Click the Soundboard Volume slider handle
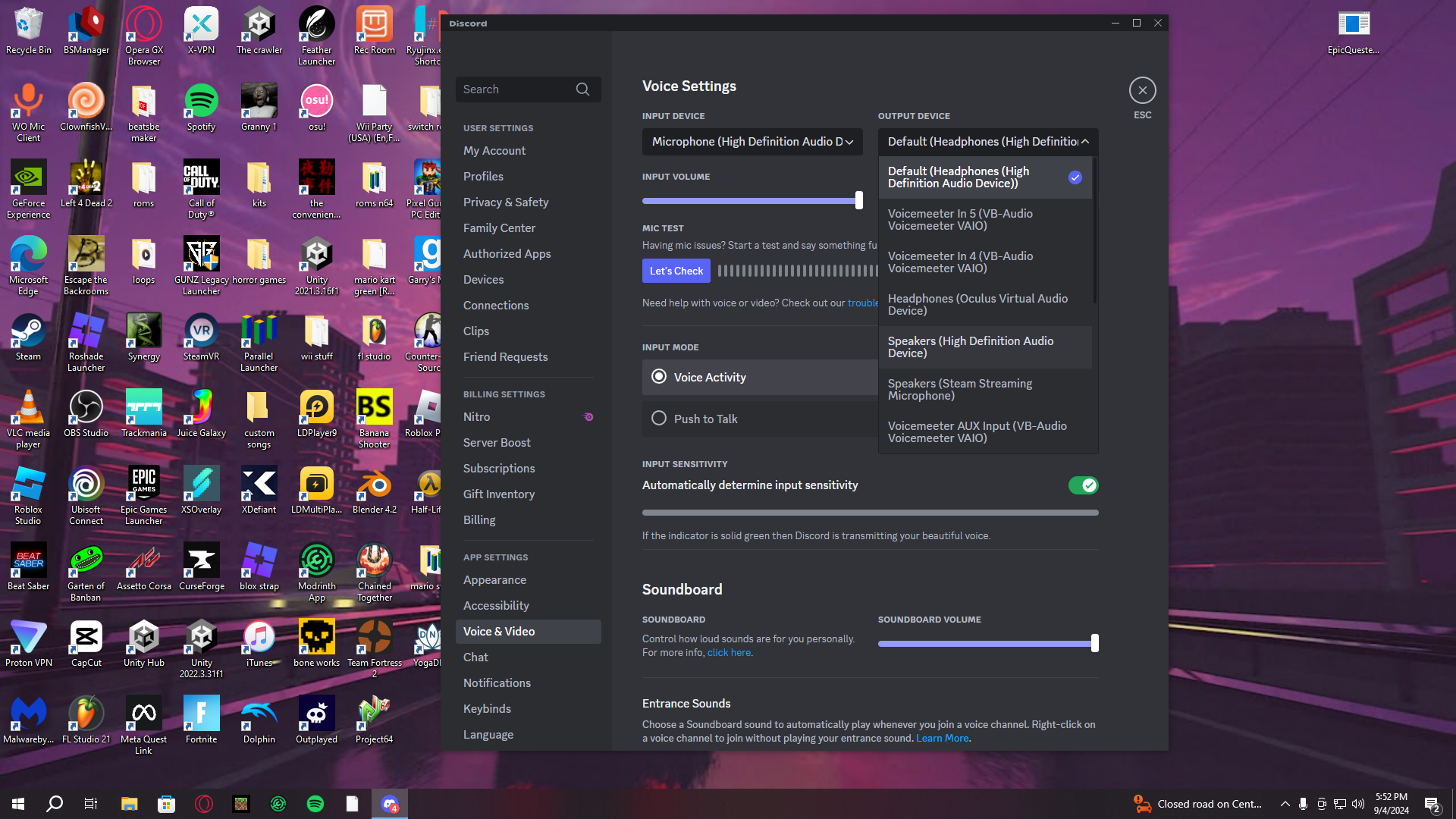Viewport: 1456px width, 819px height. 1094,643
